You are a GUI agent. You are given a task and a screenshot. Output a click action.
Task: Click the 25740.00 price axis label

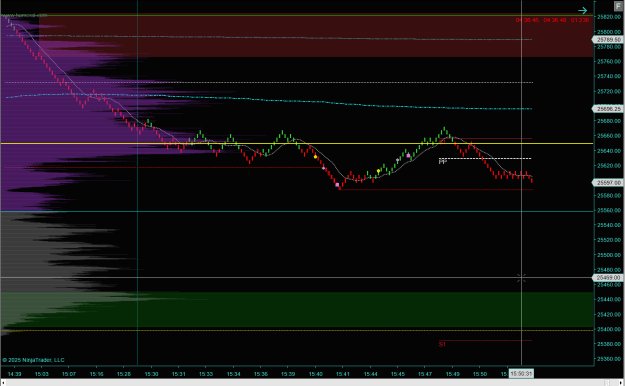(x=609, y=76)
